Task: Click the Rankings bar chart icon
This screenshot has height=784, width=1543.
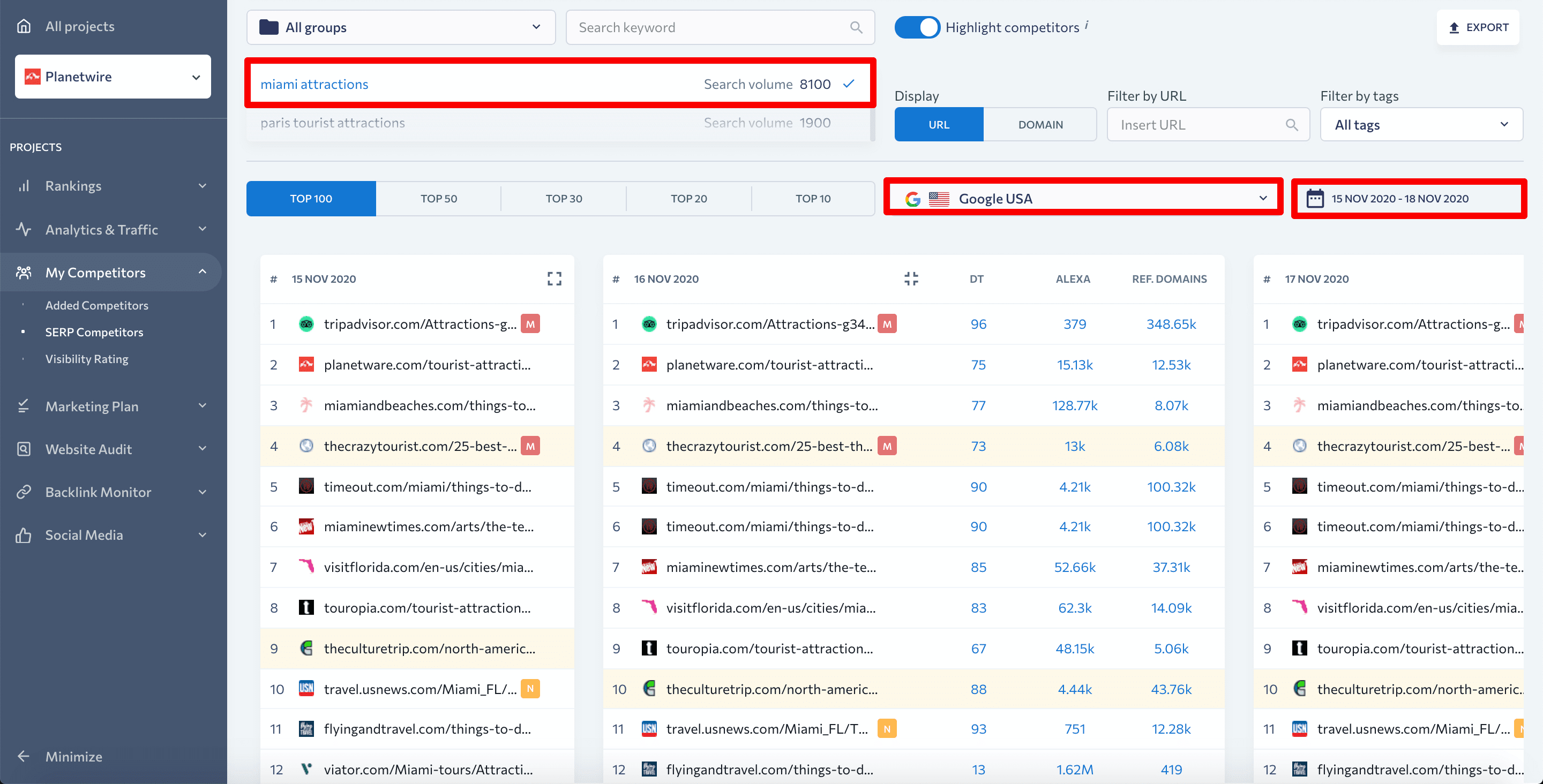Action: click(24, 186)
